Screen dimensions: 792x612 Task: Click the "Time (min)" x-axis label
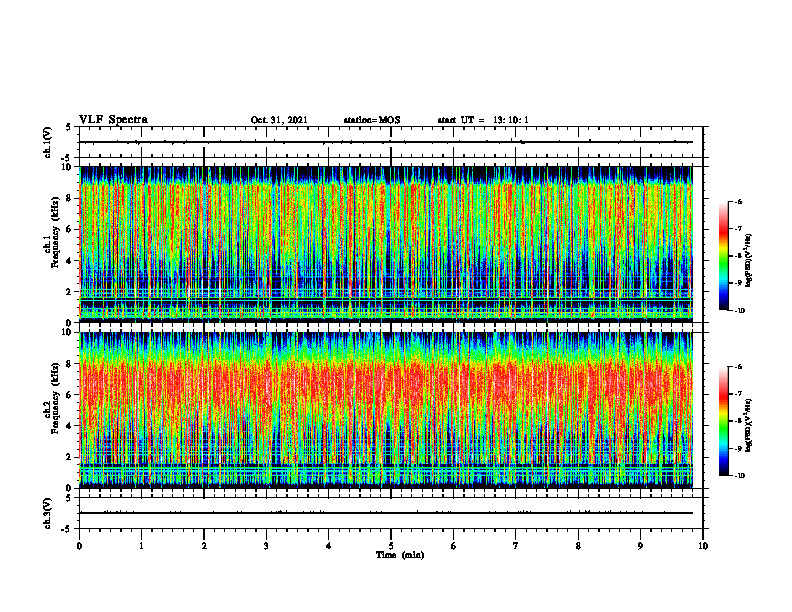click(x=400, y=555)
